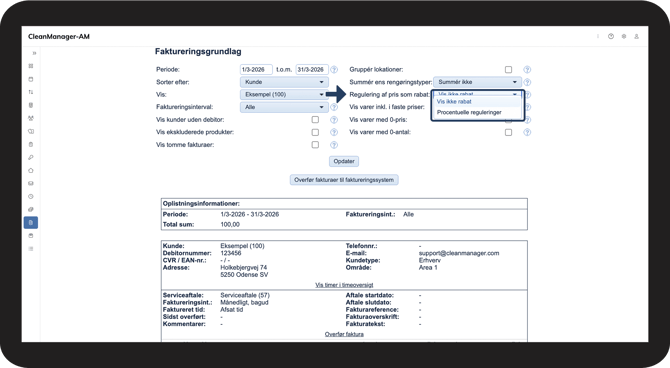This screenshot has height=368, width=670.
Task: Open the Vis timer i timeoversigt link
Action: [344, 285]
